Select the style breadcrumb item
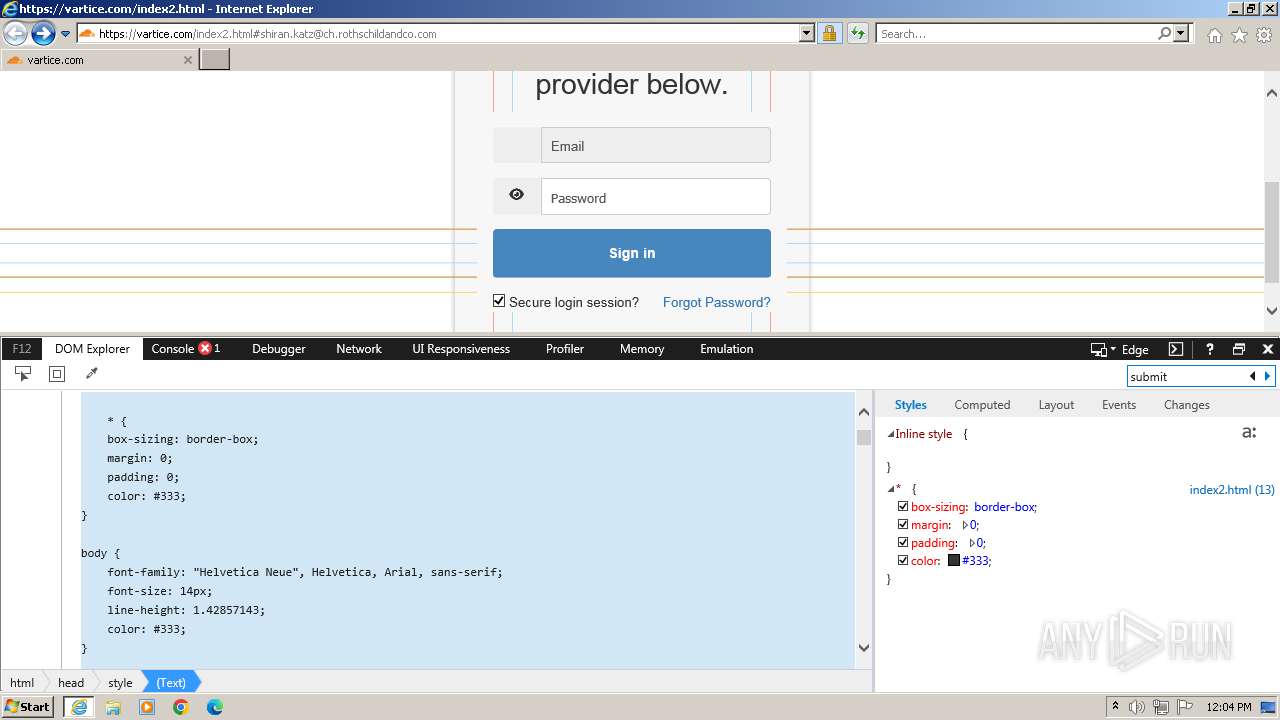 120,683
